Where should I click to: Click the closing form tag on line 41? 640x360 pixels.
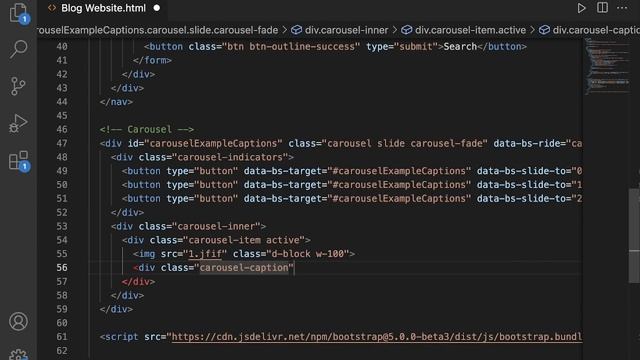point(152,60)
